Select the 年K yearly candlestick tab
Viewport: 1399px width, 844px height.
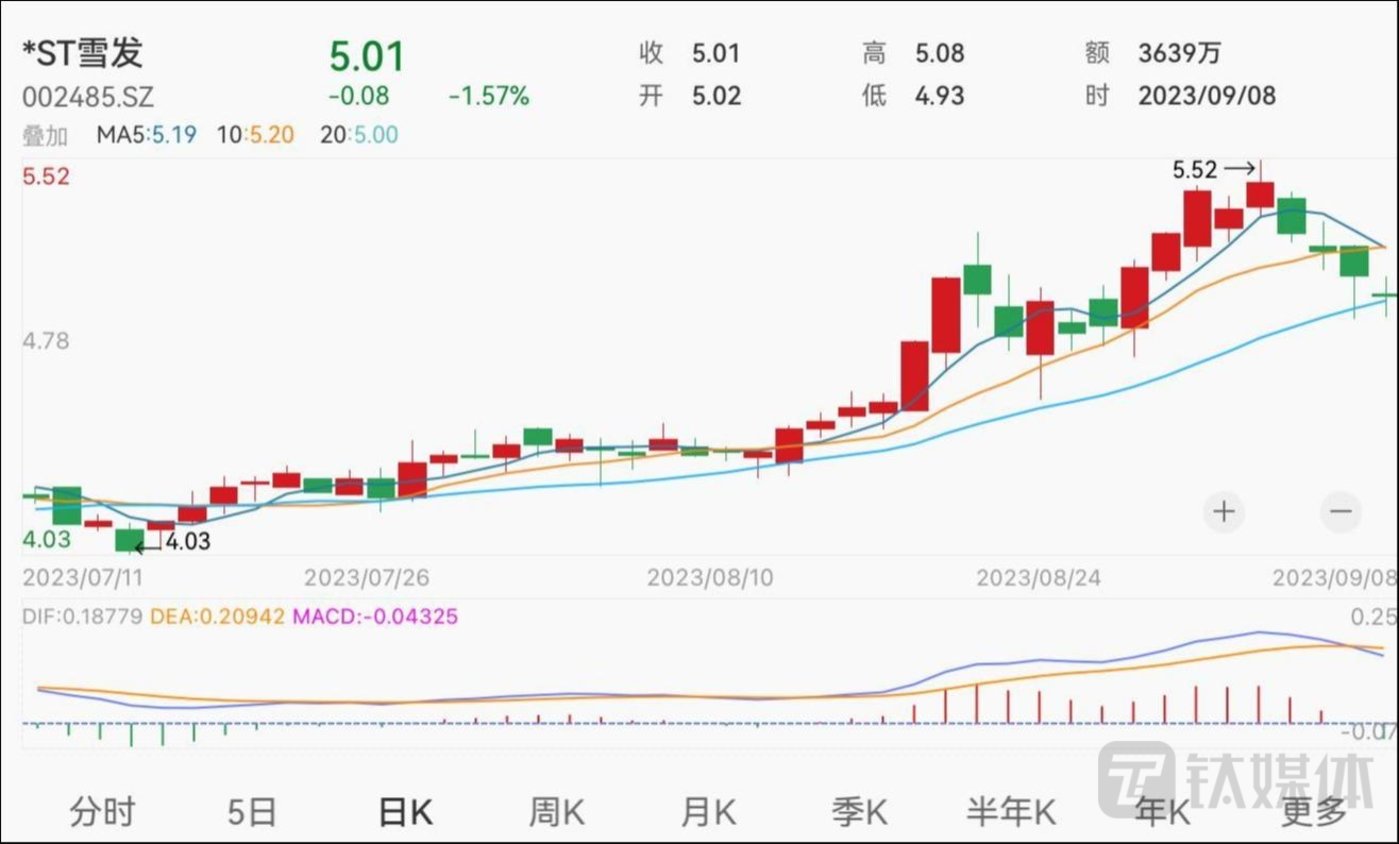(1164, 812)
